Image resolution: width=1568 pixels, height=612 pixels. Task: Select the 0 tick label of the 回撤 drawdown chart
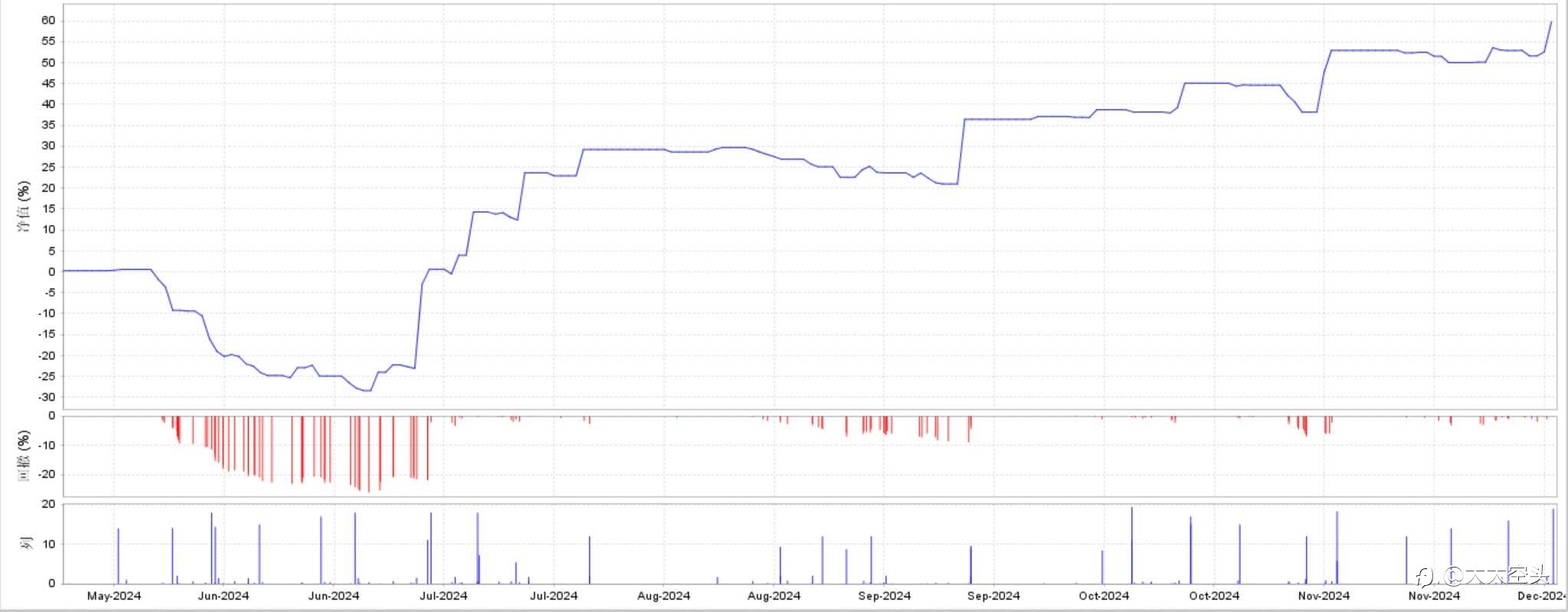(52, 416)
